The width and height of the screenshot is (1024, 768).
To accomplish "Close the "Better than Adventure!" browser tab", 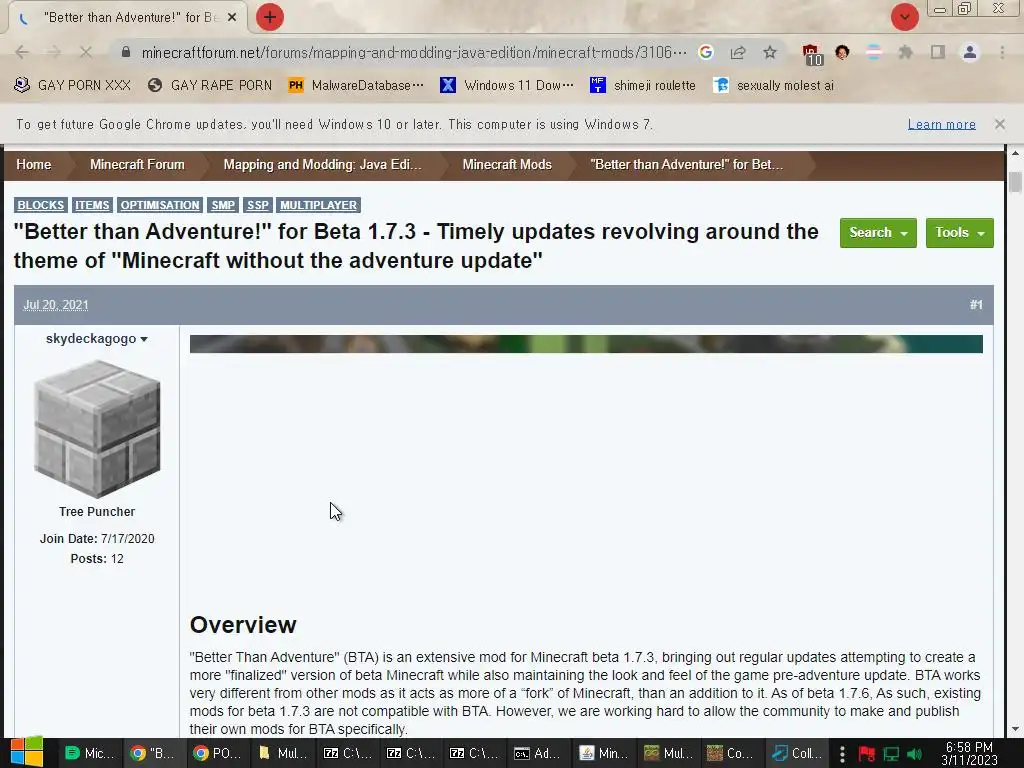I will click(x=232, y=18).
